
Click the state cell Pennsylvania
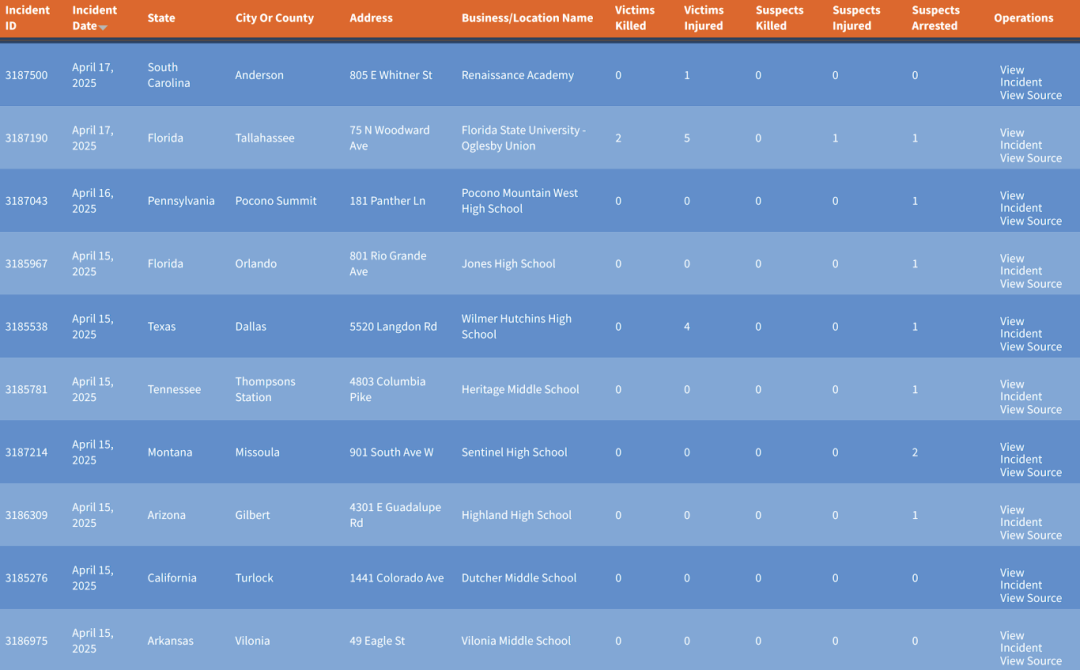[181, 200]
